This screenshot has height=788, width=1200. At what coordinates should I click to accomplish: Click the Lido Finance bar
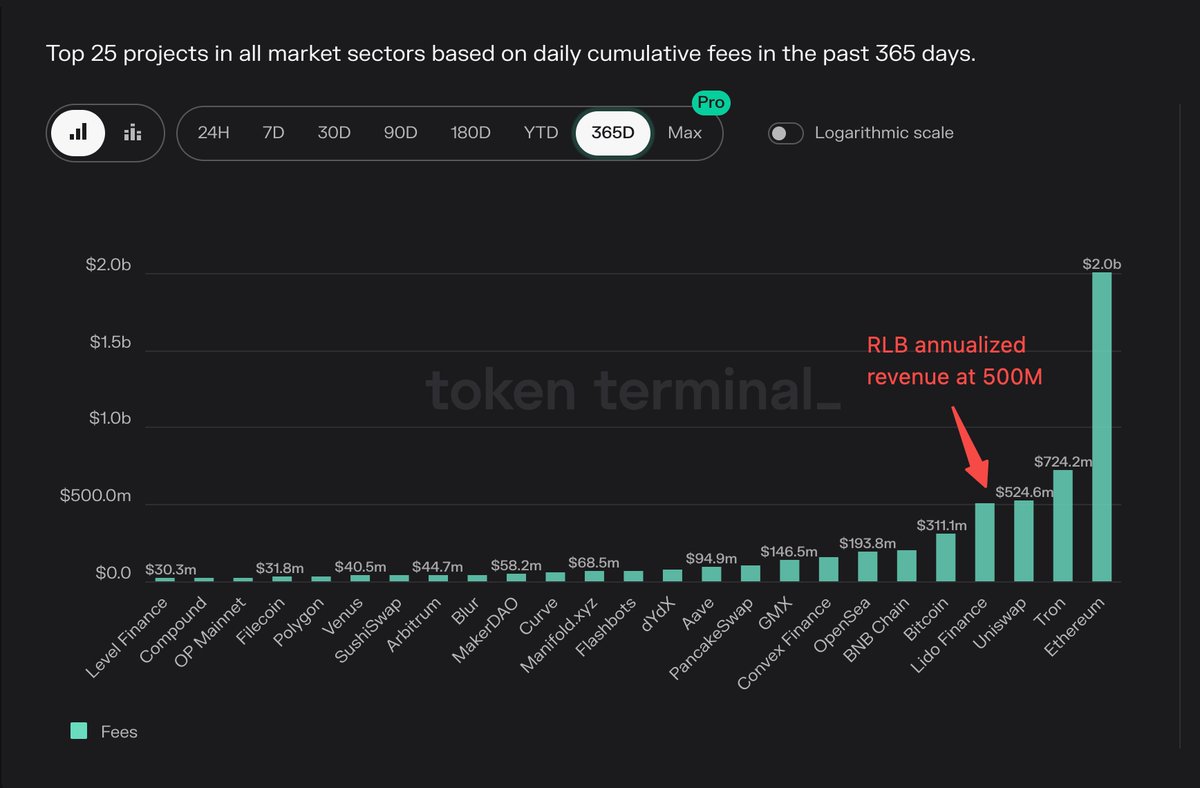[x=985, y=542]
